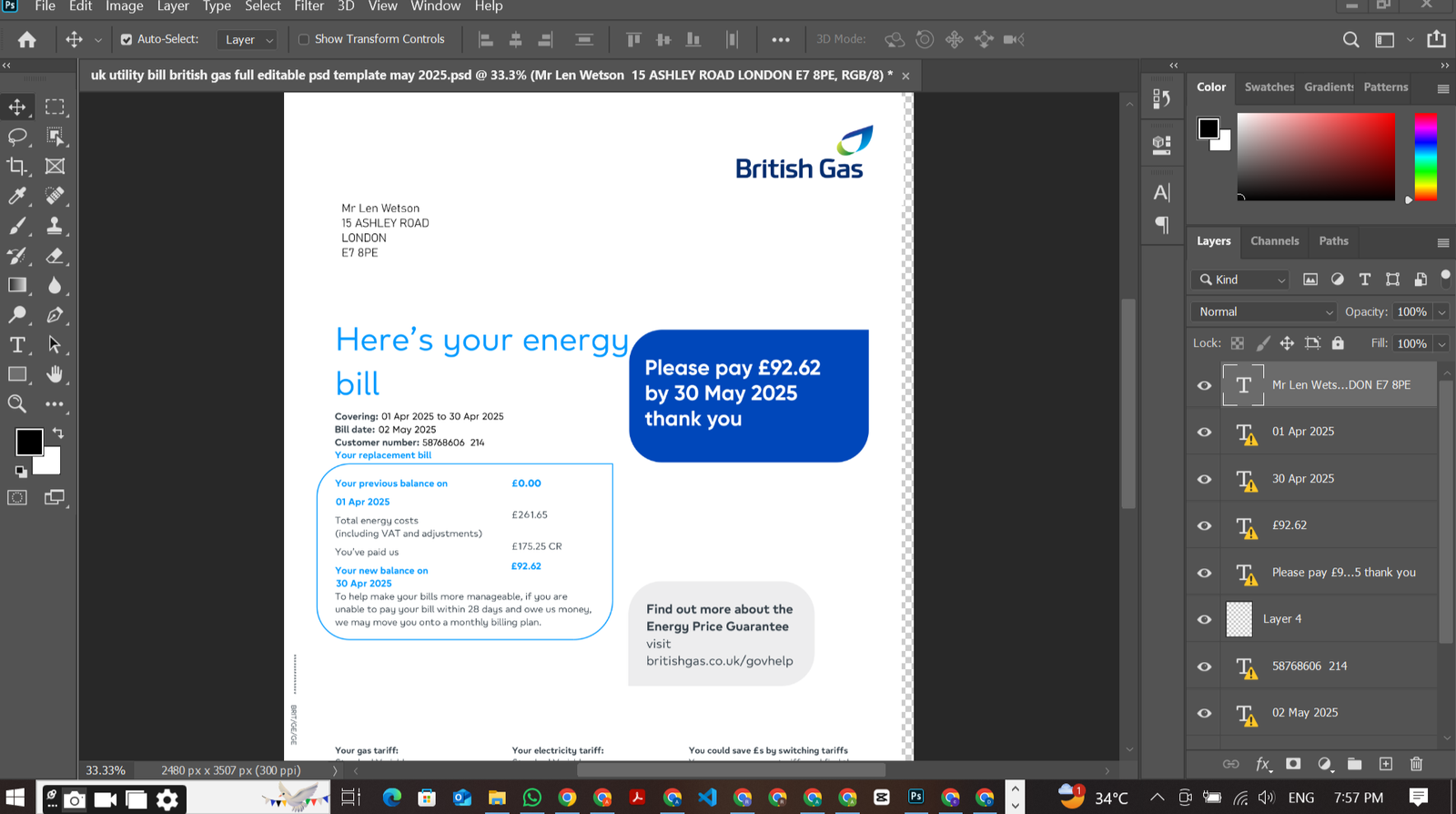1456x814 pixels.
Task: Enable Show Transform Controls checkbox
Action: point(304,39)
